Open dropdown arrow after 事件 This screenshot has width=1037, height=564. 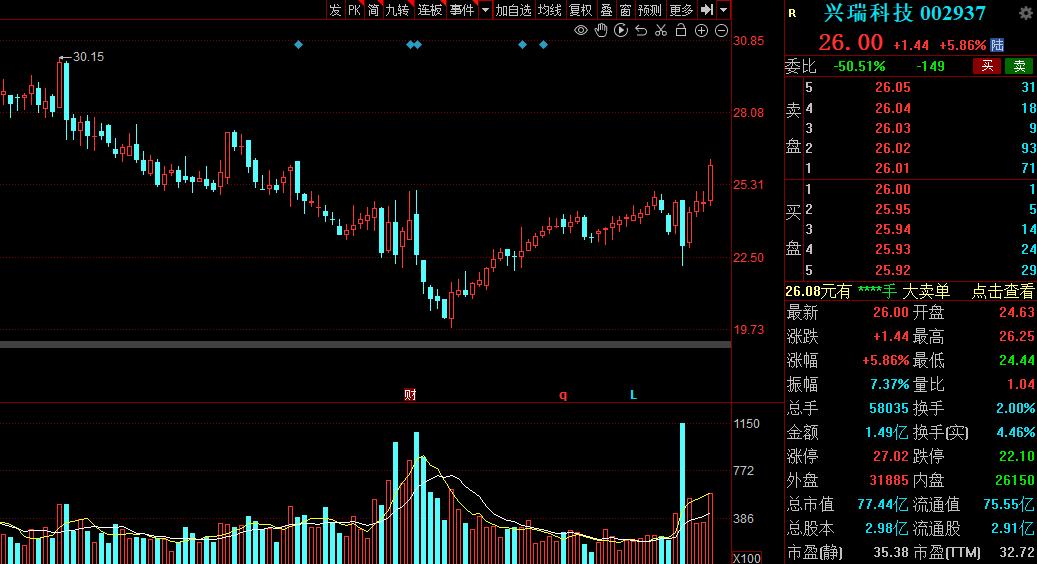pyautogui.click(x=485, y=10)
